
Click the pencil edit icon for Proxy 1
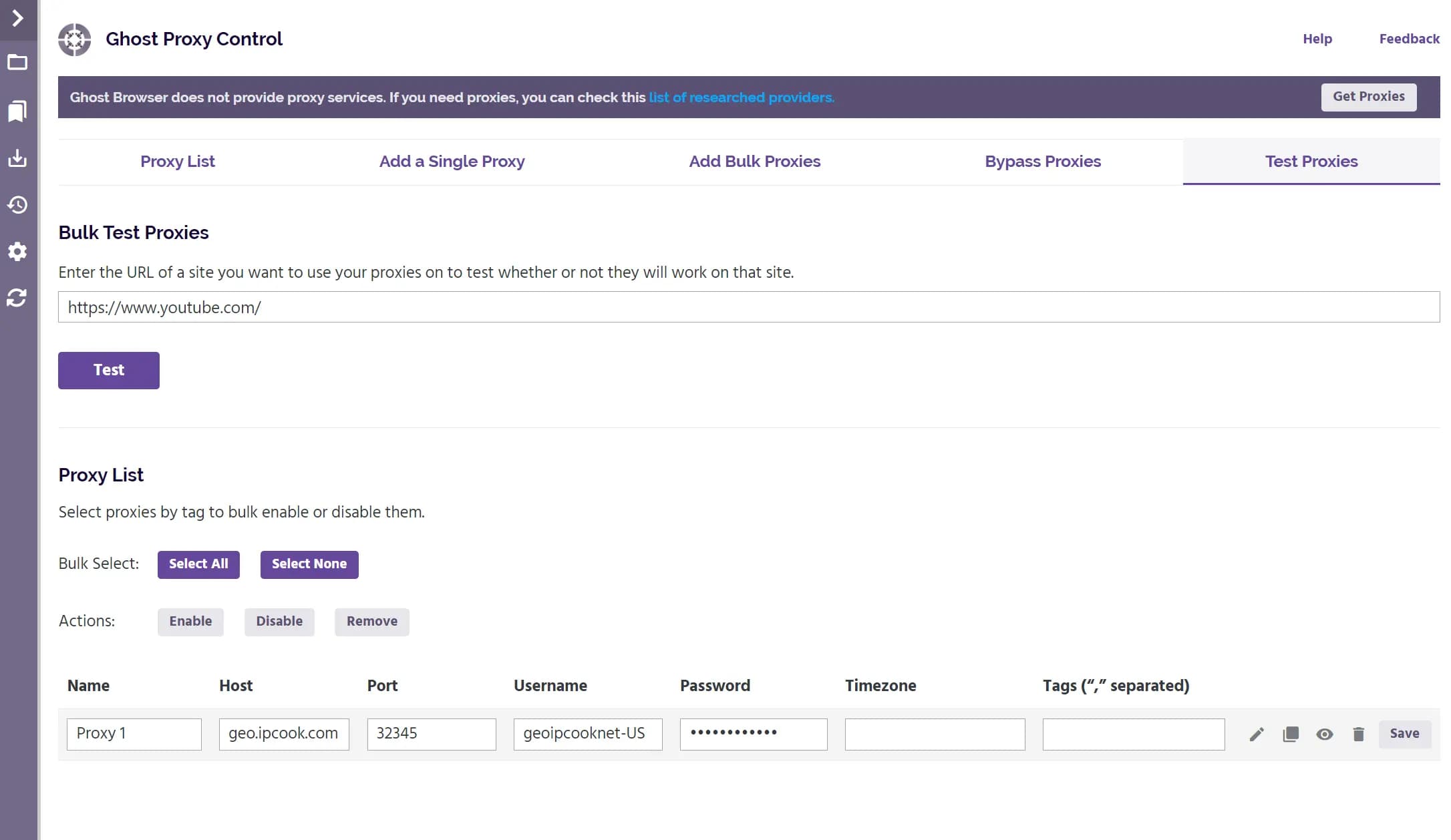(x=1256, y=734)
